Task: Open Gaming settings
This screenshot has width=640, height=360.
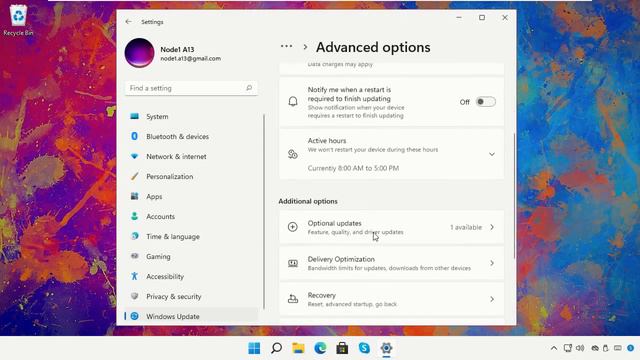Action: (191, 256)
